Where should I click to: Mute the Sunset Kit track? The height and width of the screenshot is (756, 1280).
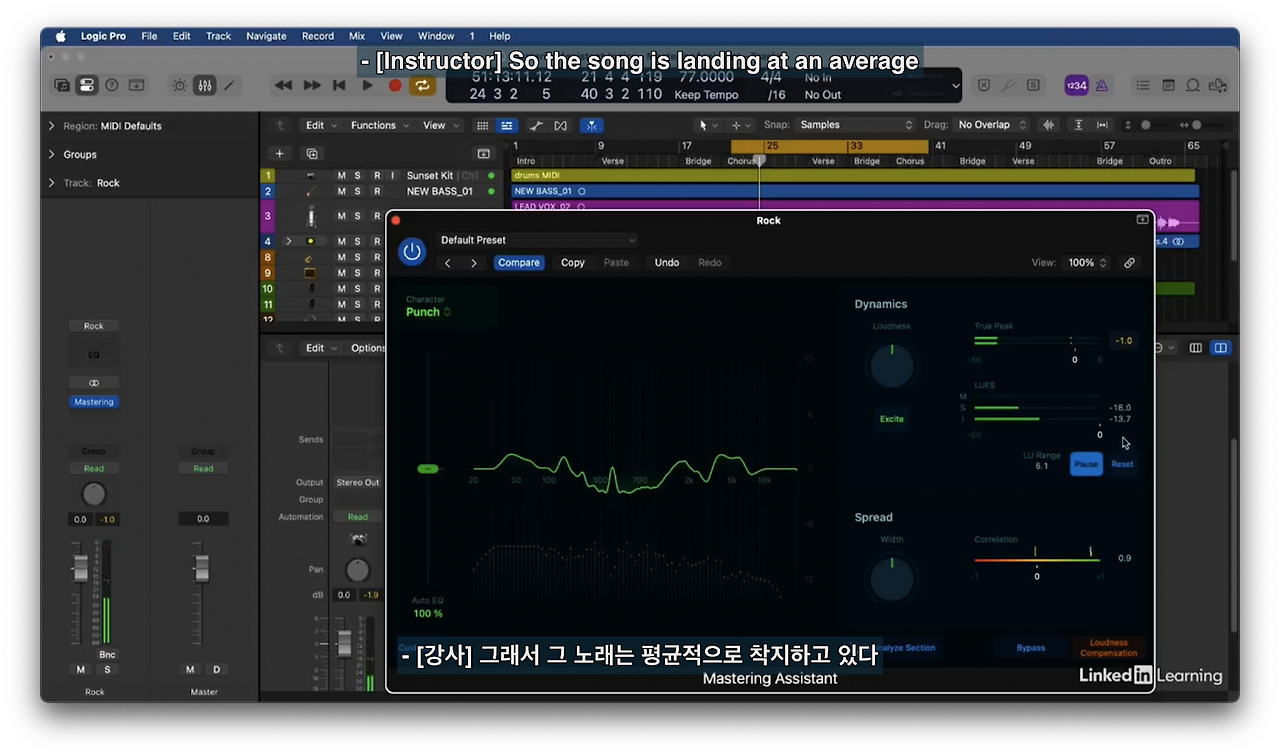[x=341, y=176]
